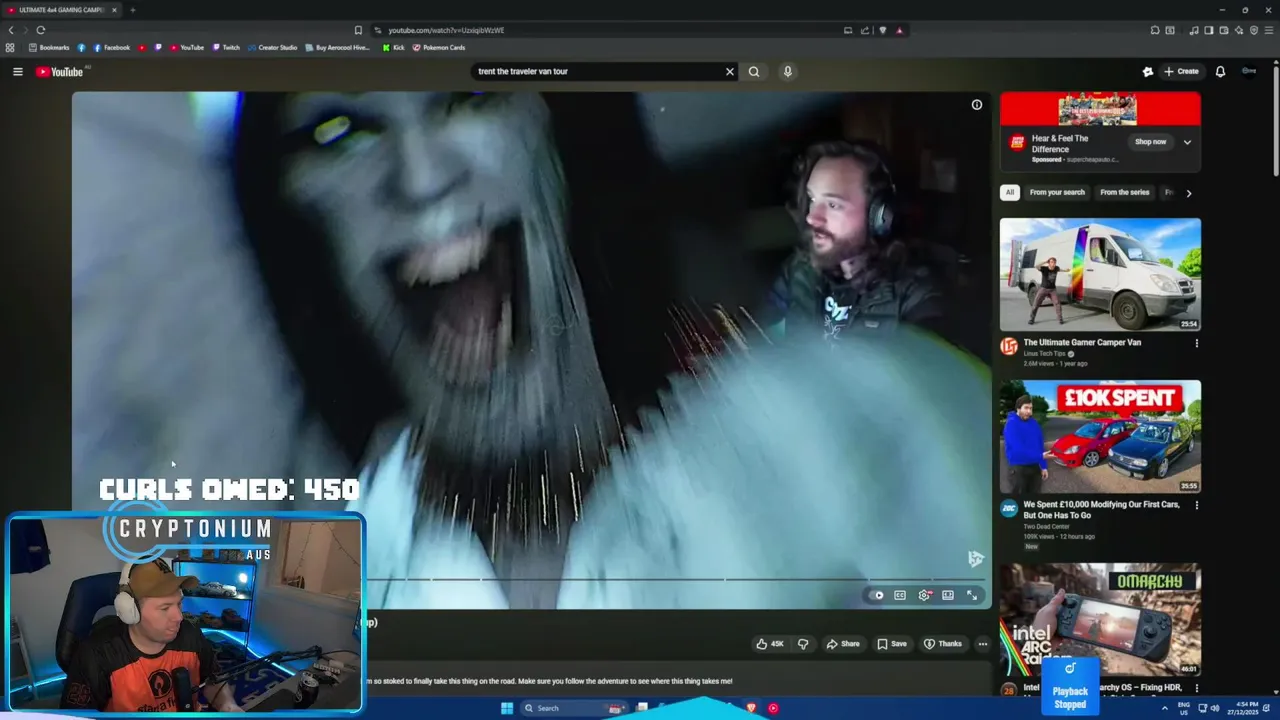This screenshot has height=720, width=1280.
Task: Like the video (45K)
Action: click(x=770, y=644)
